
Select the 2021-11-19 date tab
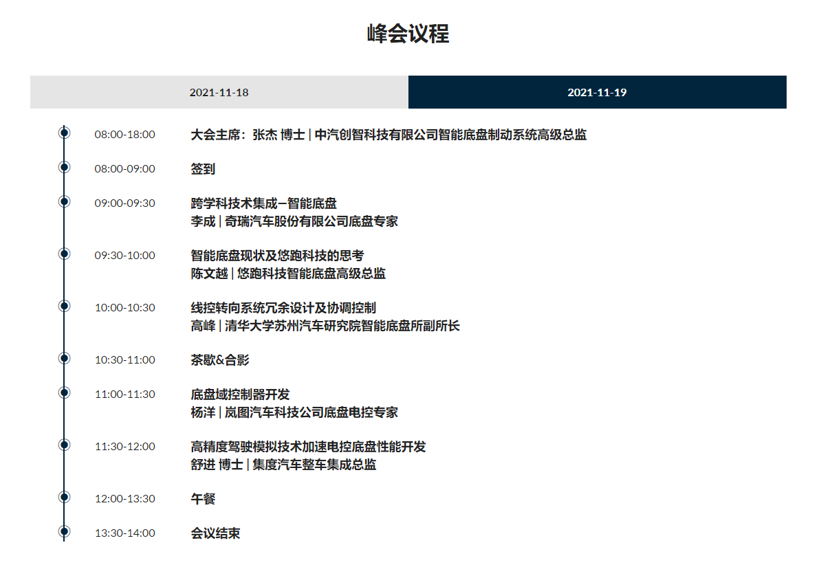point(597,92)
